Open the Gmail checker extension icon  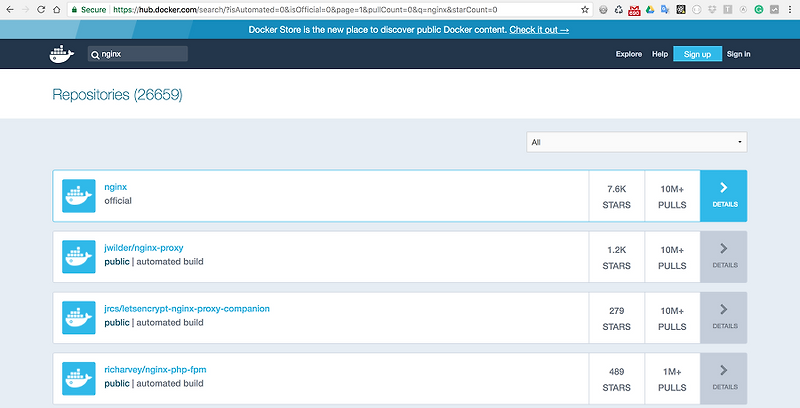click(x=634, y=10)
